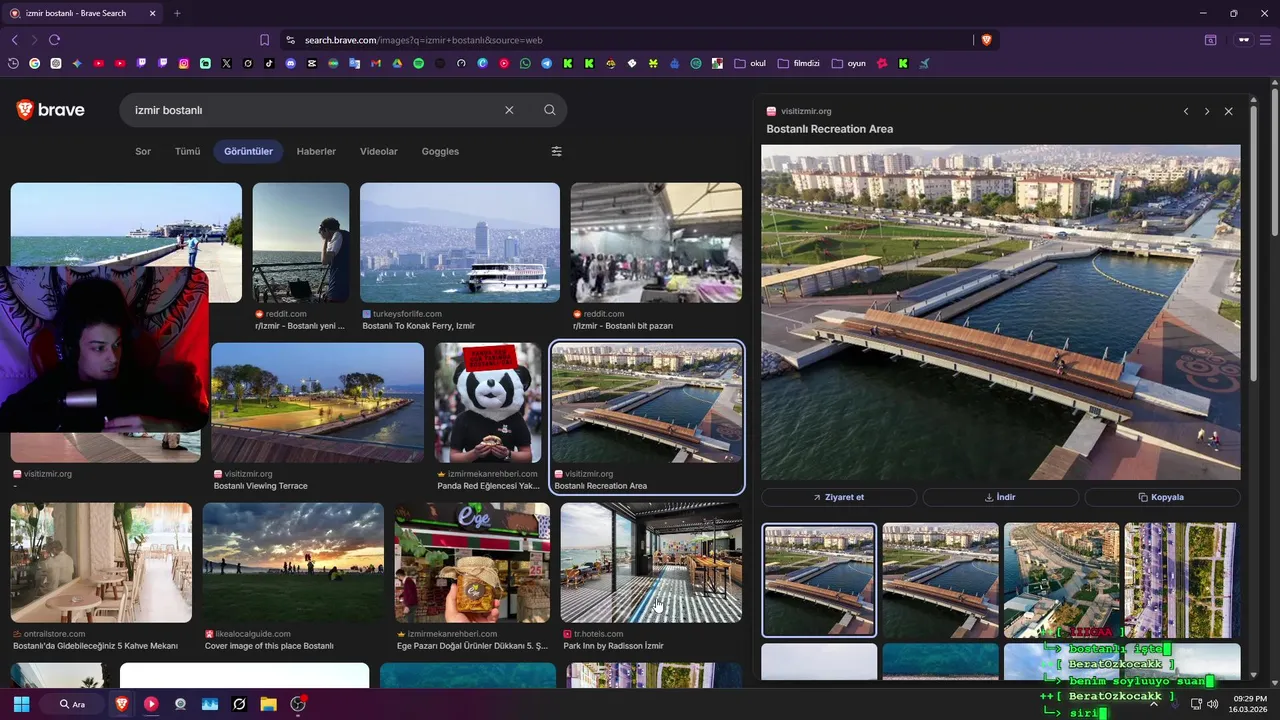
Task: Switch to the Videolar tab
Action: [379, 151]
